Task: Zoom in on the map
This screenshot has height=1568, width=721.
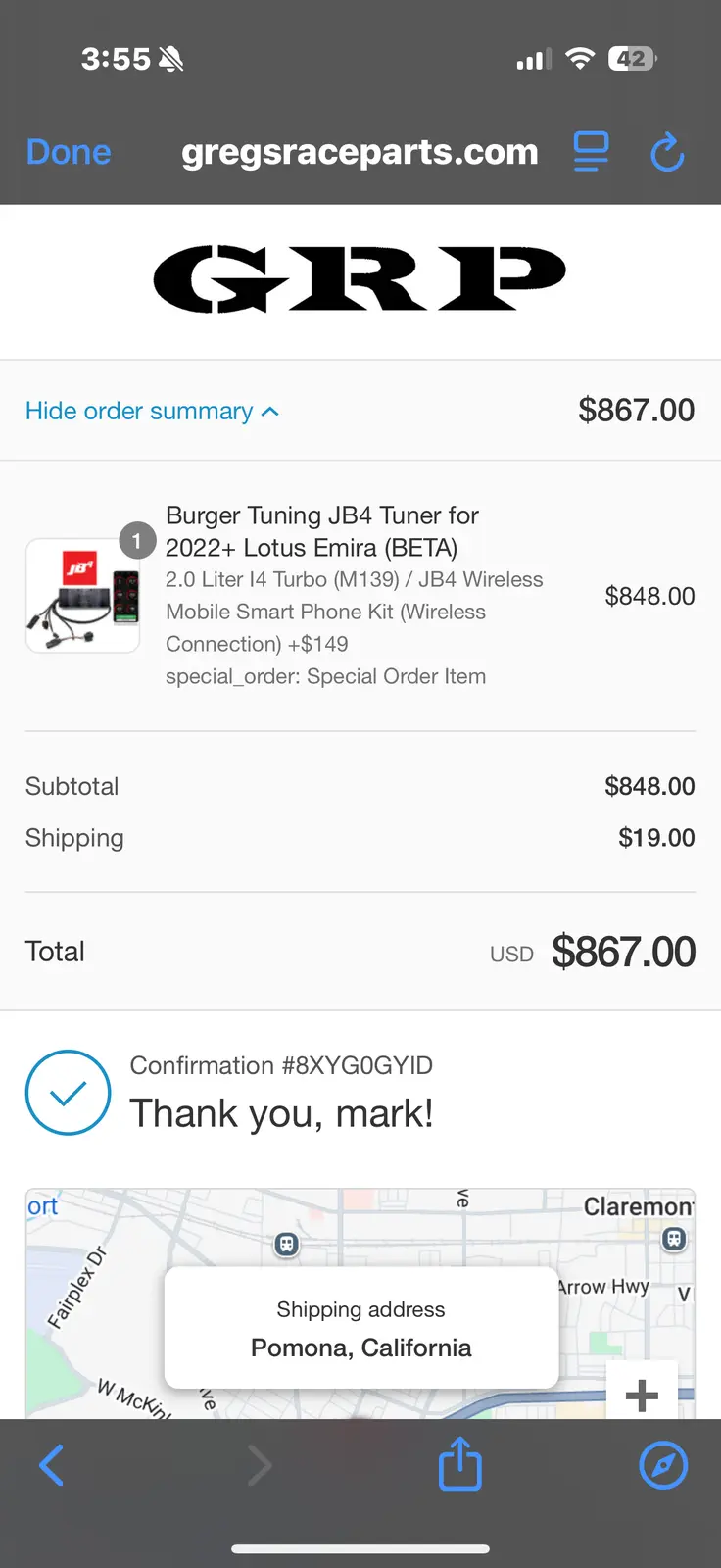Action: tap(642, 1394)
